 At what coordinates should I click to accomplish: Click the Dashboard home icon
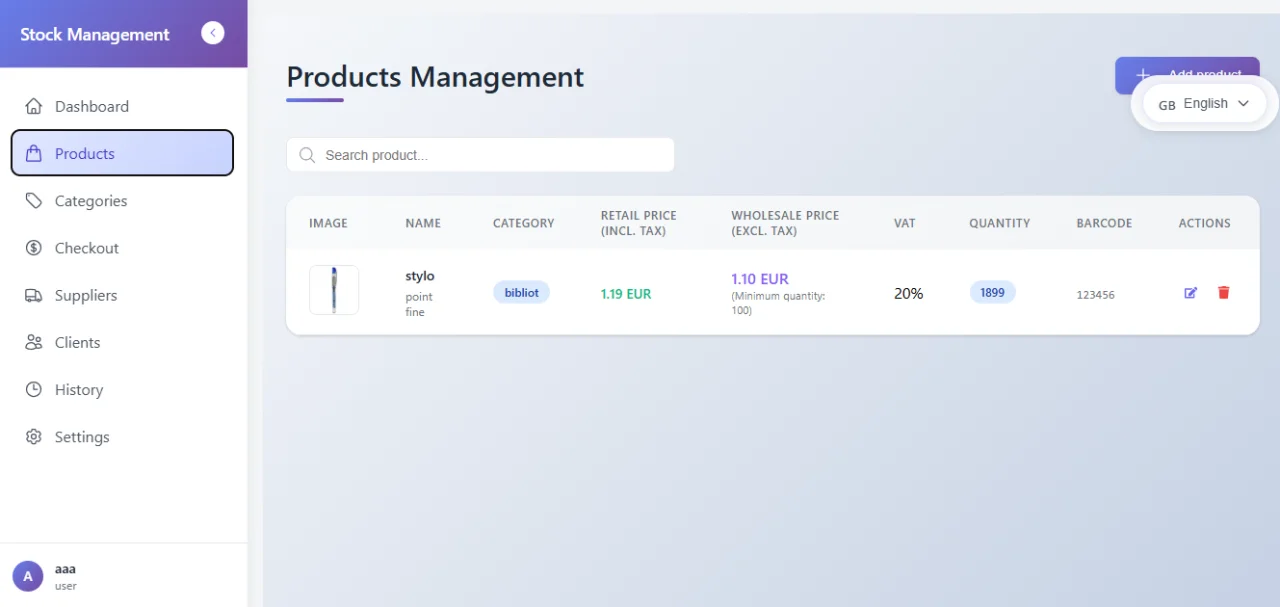tap(34, 106)
